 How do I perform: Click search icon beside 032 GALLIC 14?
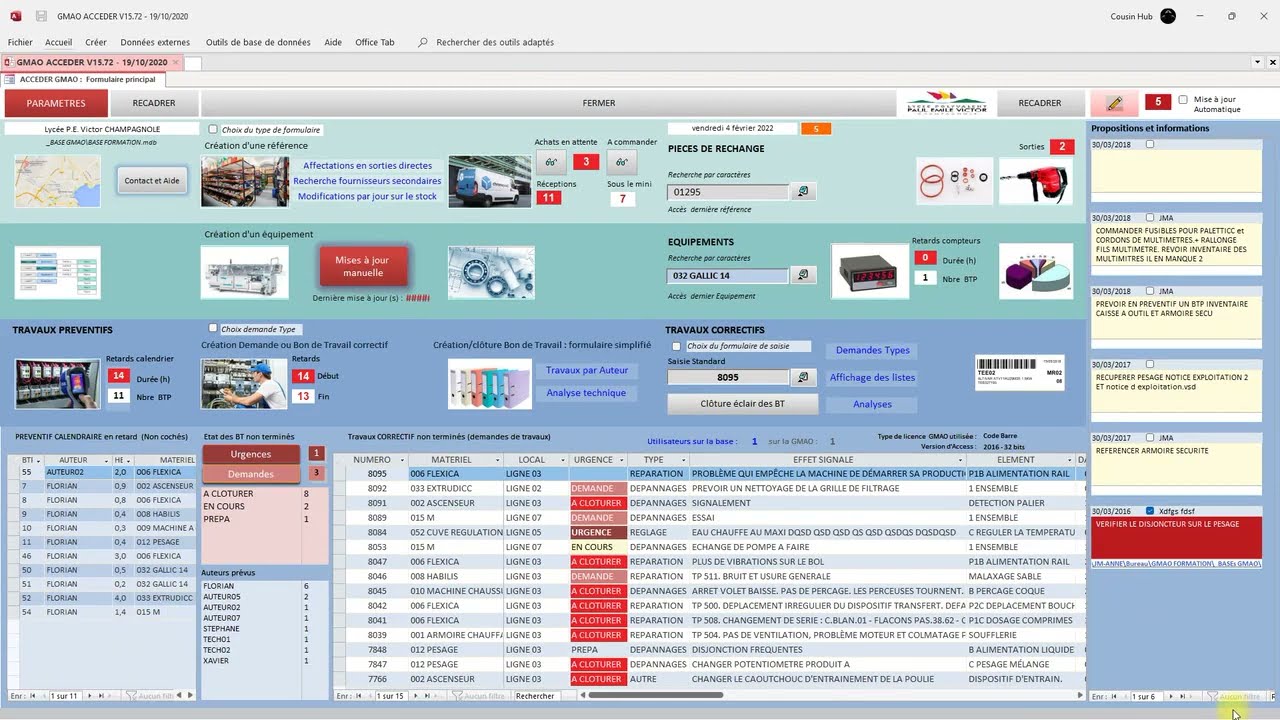802,275
